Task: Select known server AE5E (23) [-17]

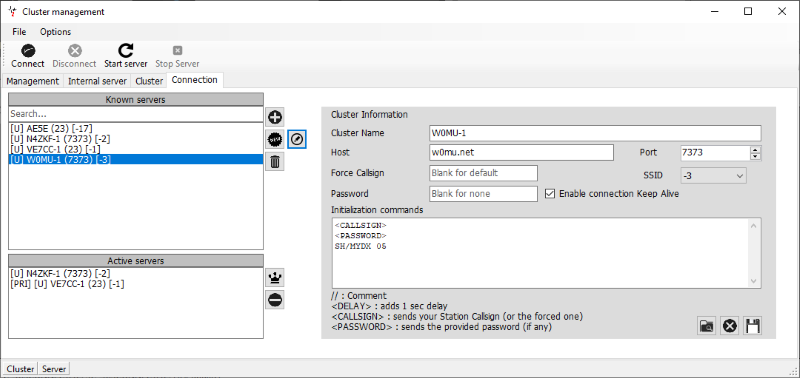Action: 136,129
